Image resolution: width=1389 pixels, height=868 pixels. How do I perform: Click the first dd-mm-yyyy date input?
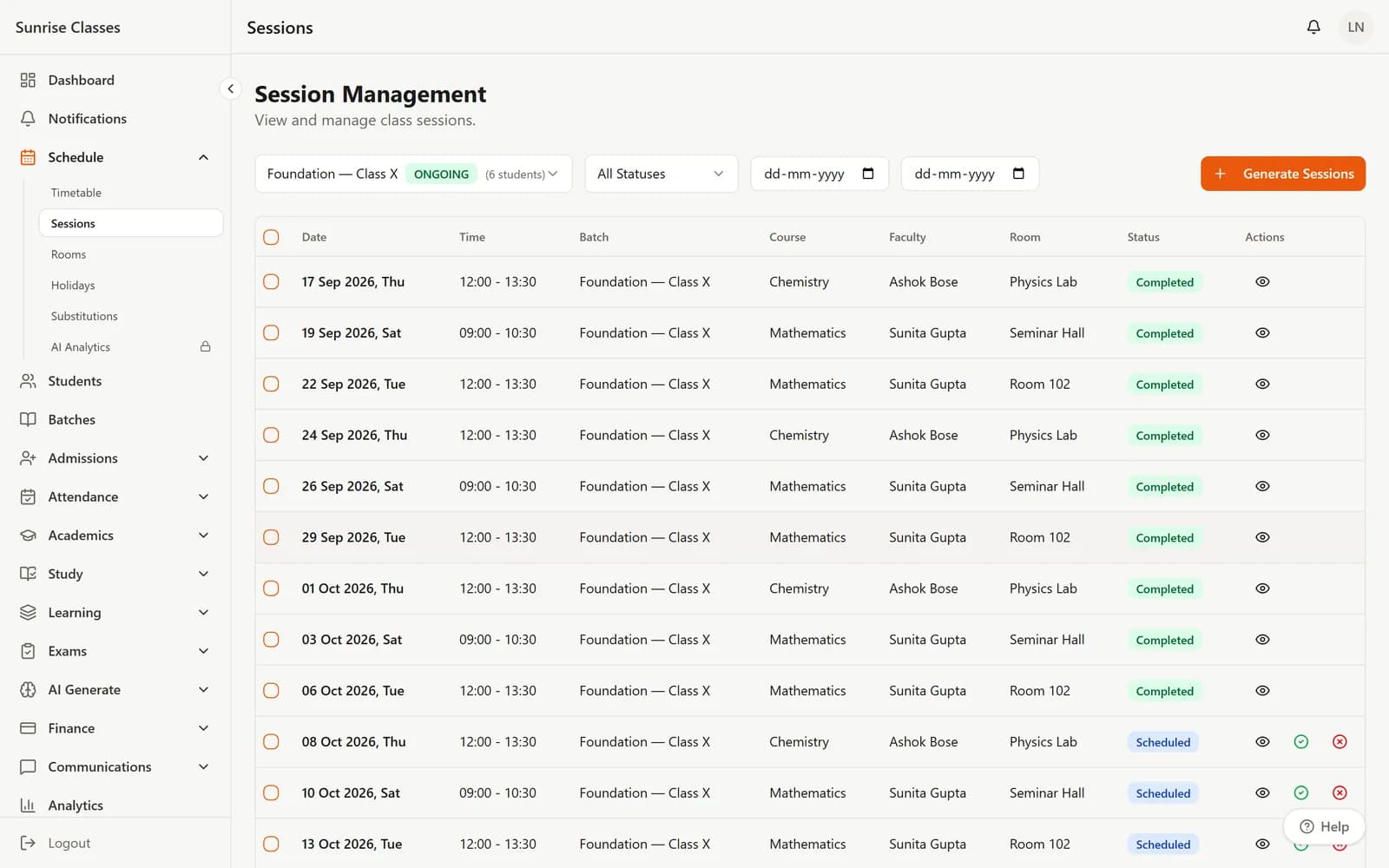pyautogui.click(x=820, y=174)
